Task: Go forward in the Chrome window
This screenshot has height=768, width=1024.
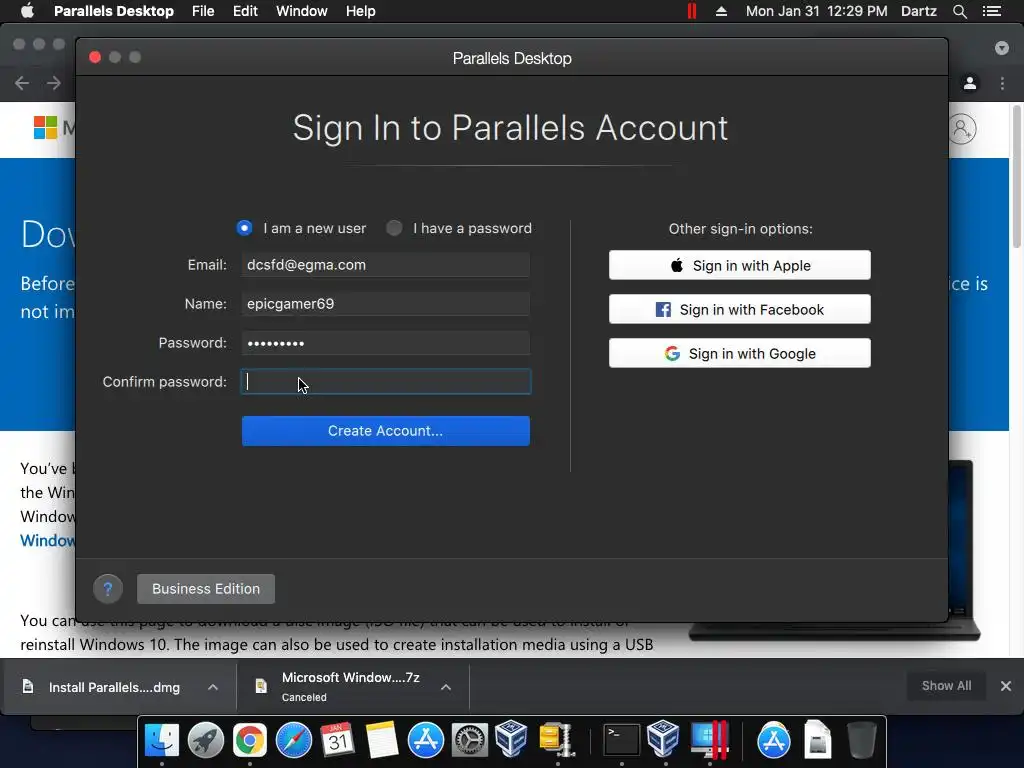Action: point(54,83)
